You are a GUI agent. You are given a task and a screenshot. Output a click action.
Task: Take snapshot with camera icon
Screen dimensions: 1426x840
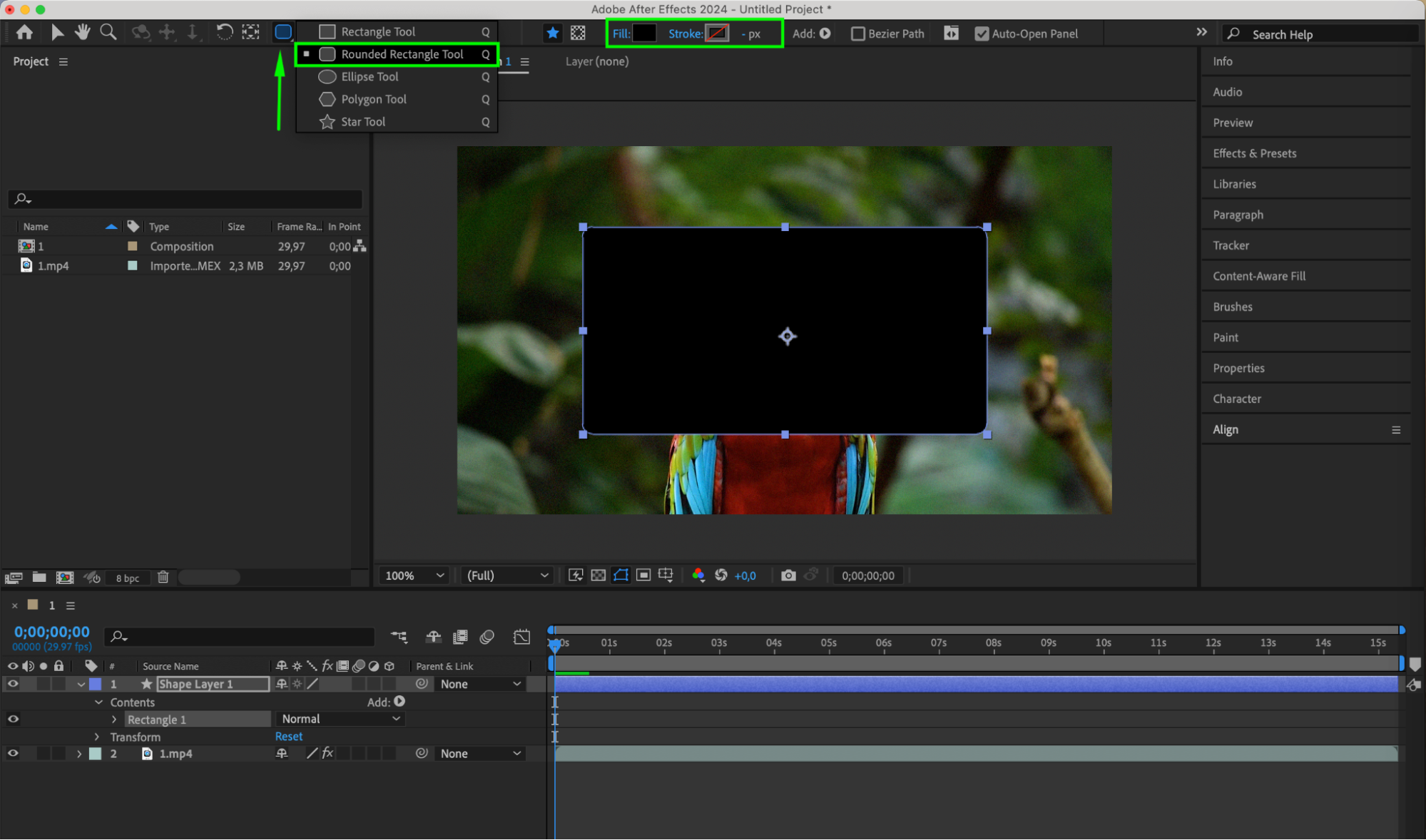pyautogui.click(x=788, y=575)
